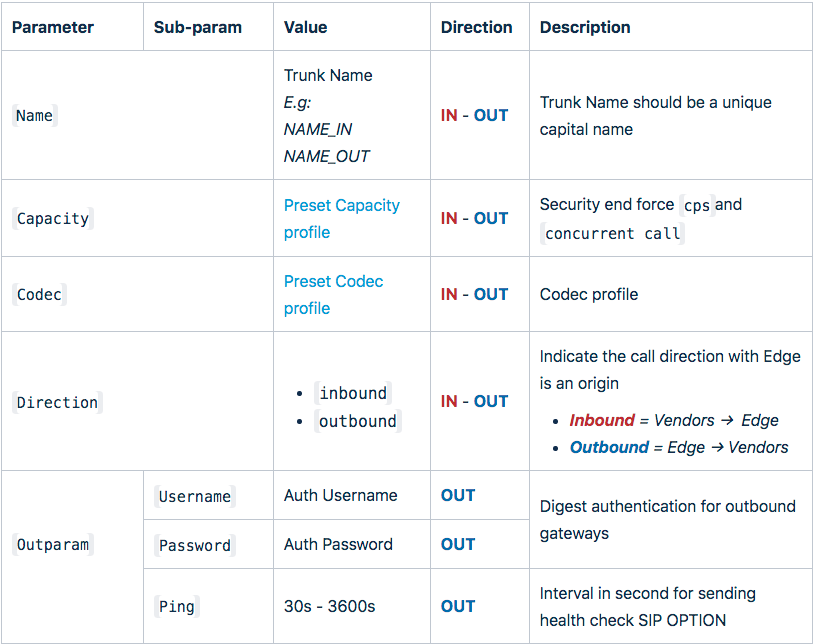Click the Sub-param column header
The image size is (816, 644).
[x=198, y=27]
